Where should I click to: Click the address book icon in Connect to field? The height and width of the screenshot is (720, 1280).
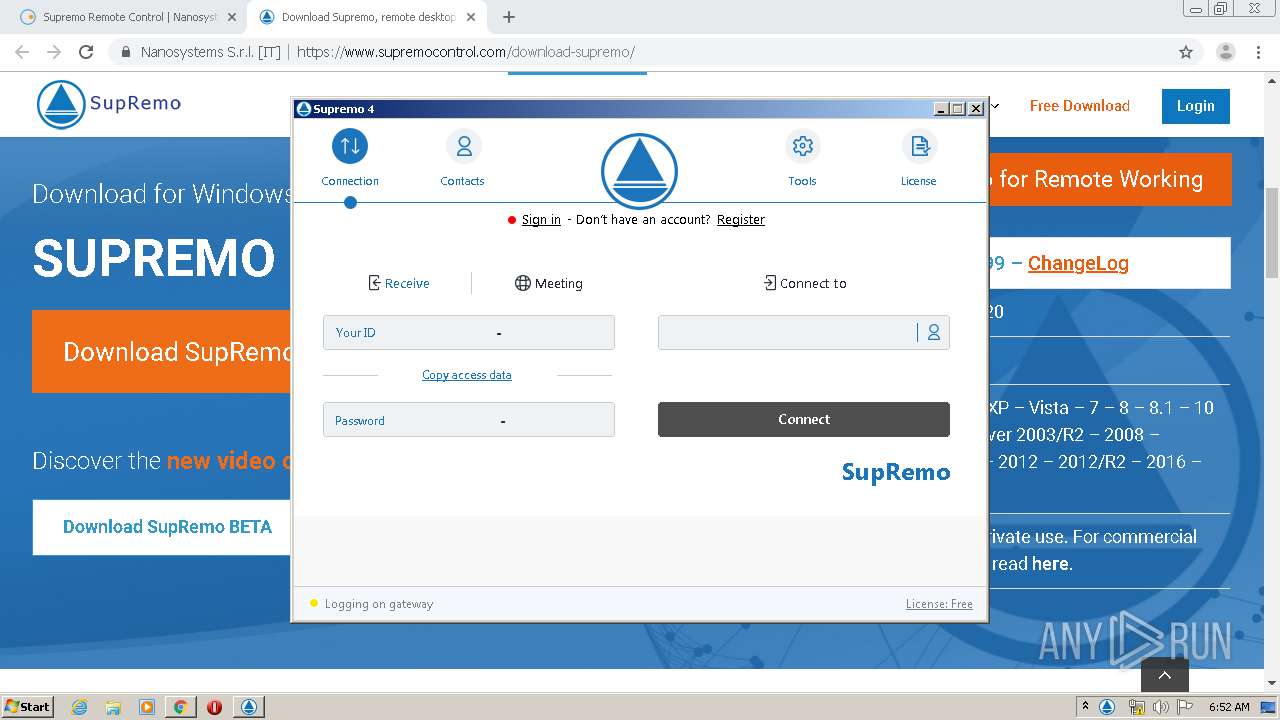pos(933,333)
